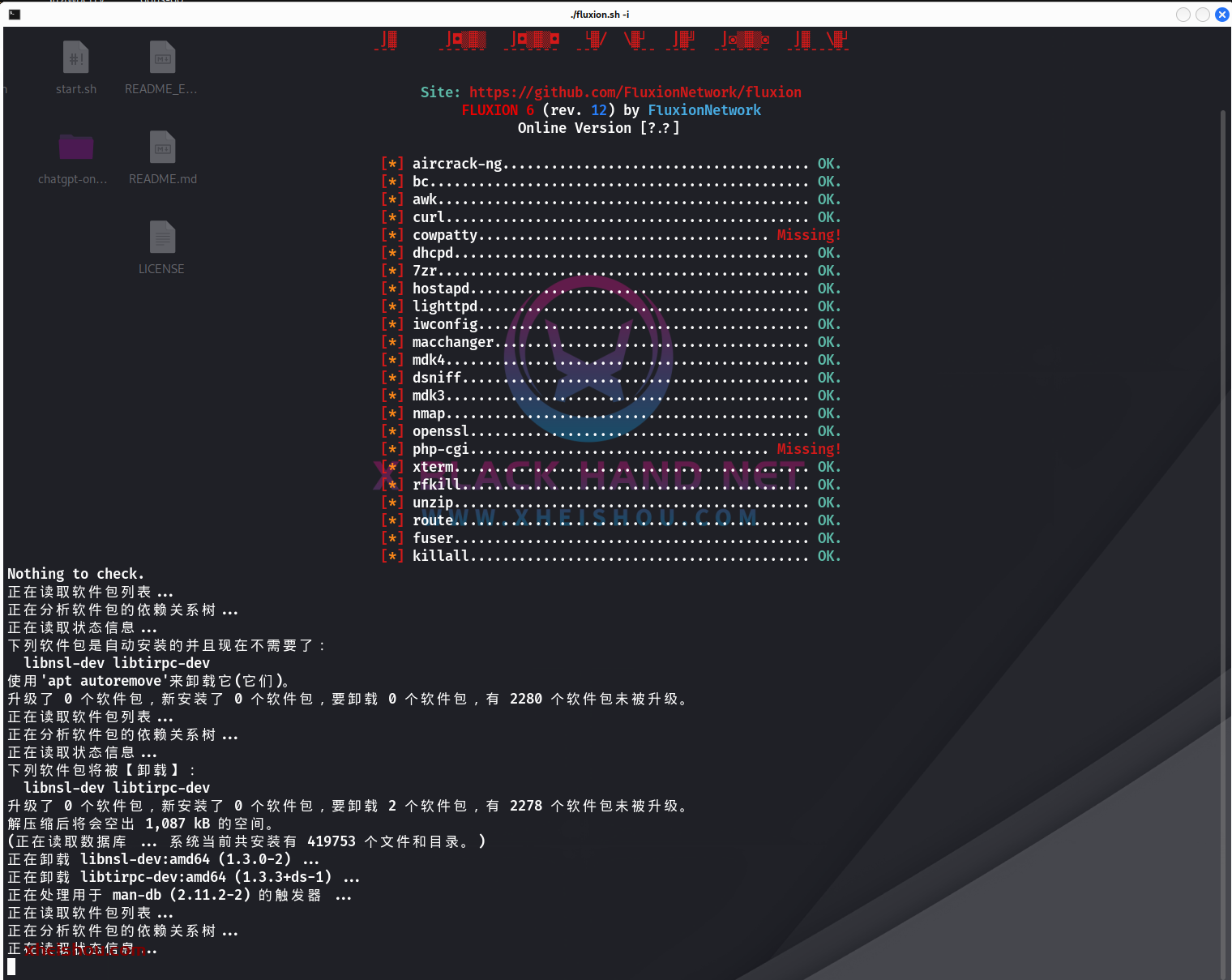Click the line mentioning 1,087 kB
The image size is (1232, 980).
141,824
